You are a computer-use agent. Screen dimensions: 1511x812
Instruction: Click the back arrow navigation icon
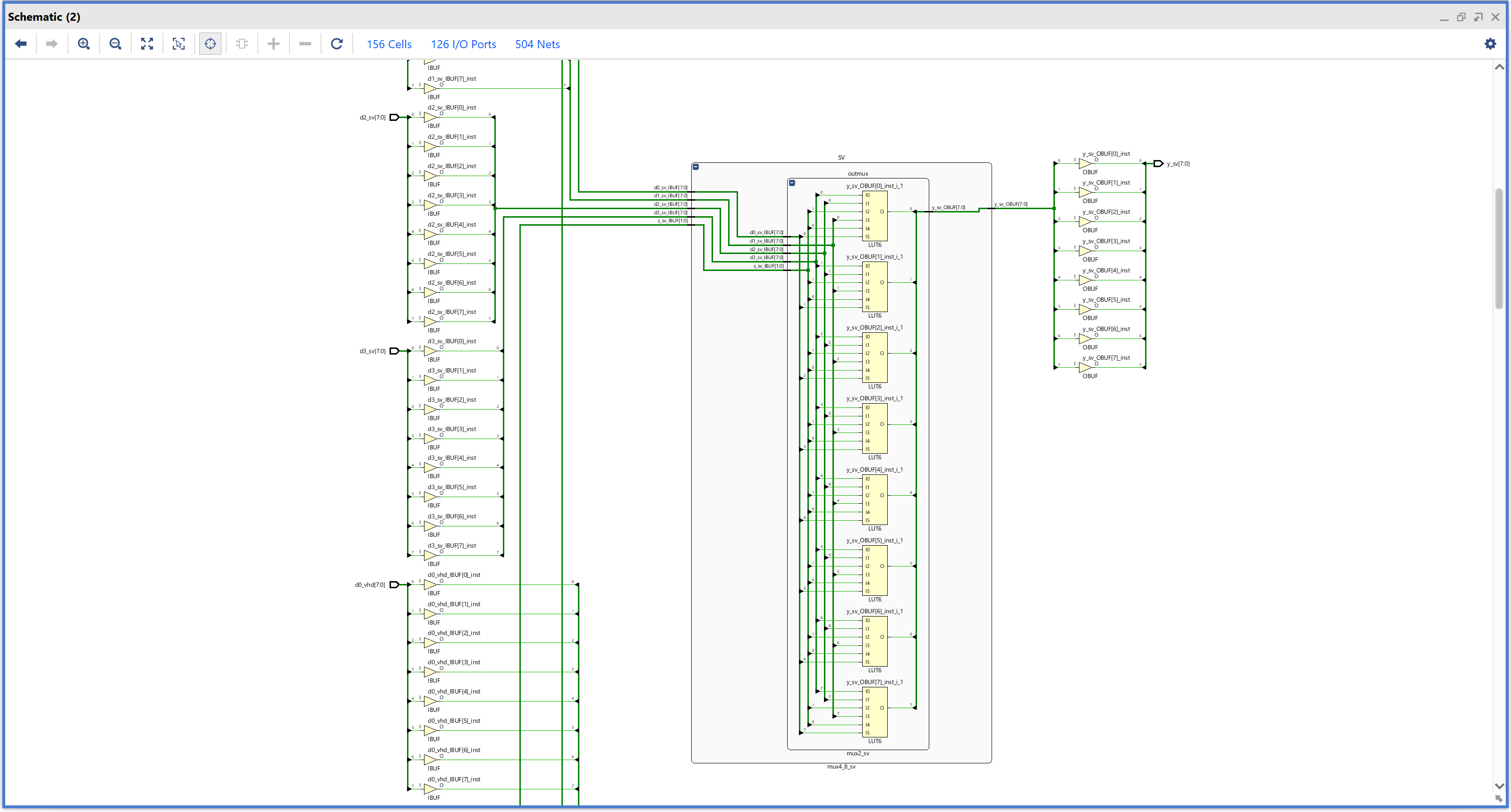(21, 44)
